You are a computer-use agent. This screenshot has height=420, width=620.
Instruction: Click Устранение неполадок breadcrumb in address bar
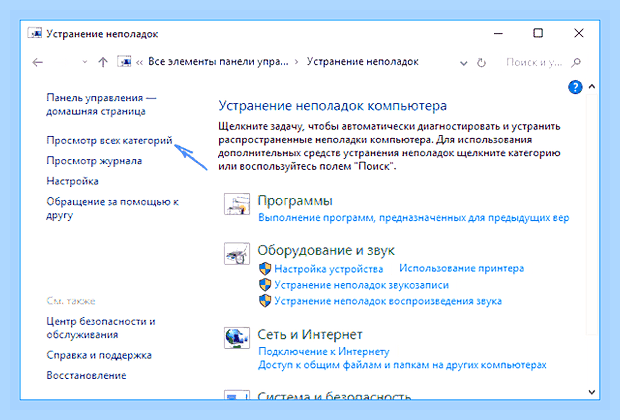363,62
